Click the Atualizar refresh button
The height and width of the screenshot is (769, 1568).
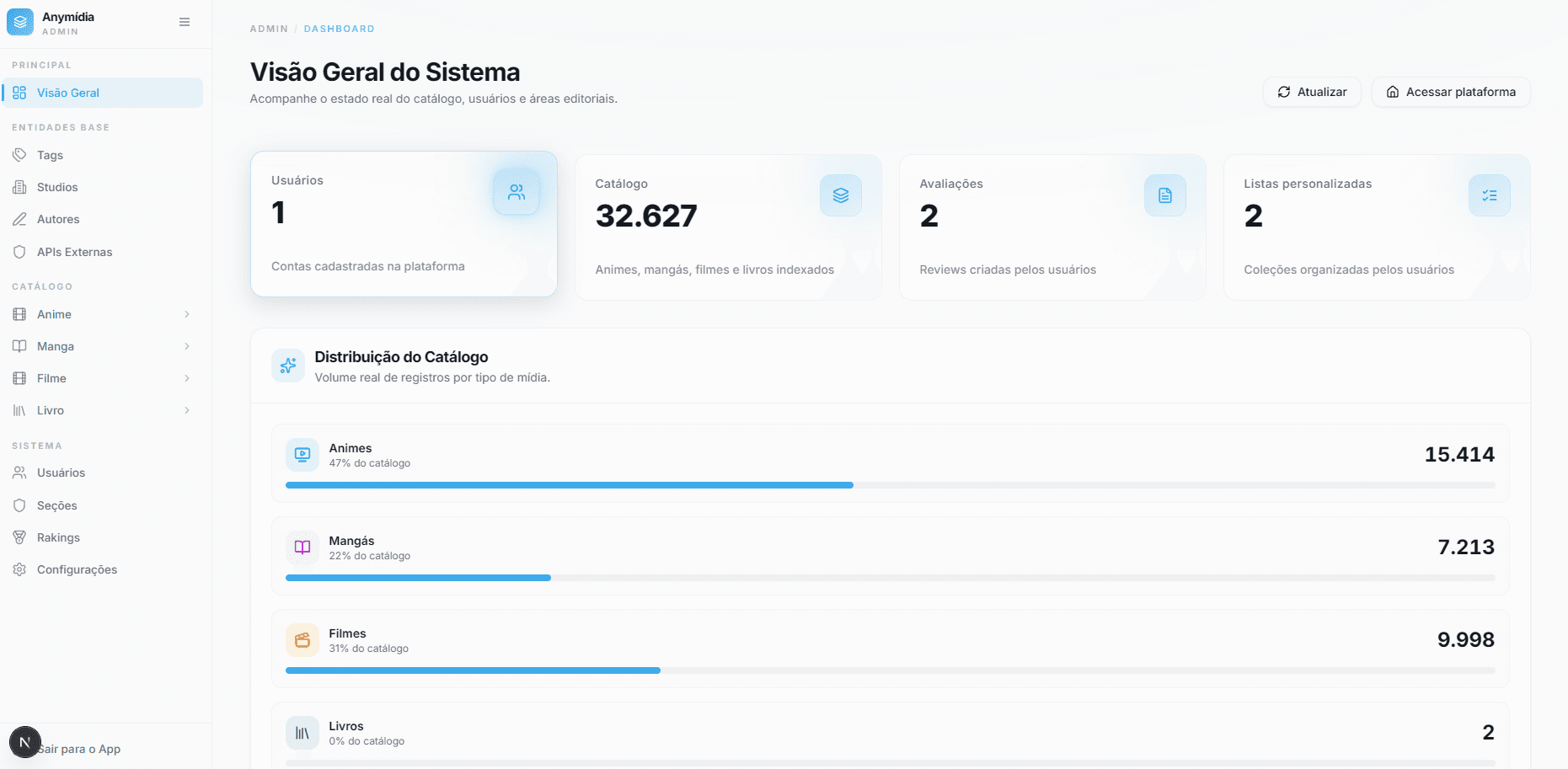click(1312, 92)
